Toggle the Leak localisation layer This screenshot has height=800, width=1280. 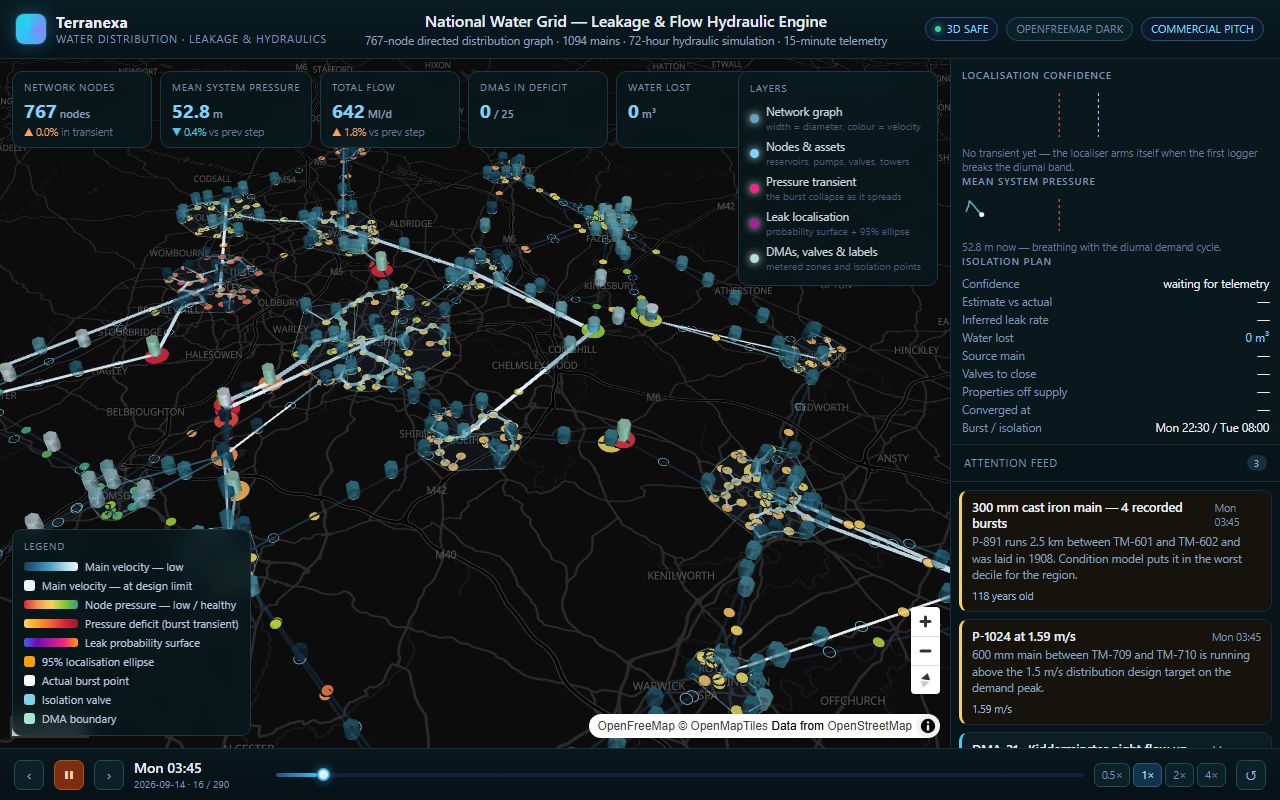[838, 223]
